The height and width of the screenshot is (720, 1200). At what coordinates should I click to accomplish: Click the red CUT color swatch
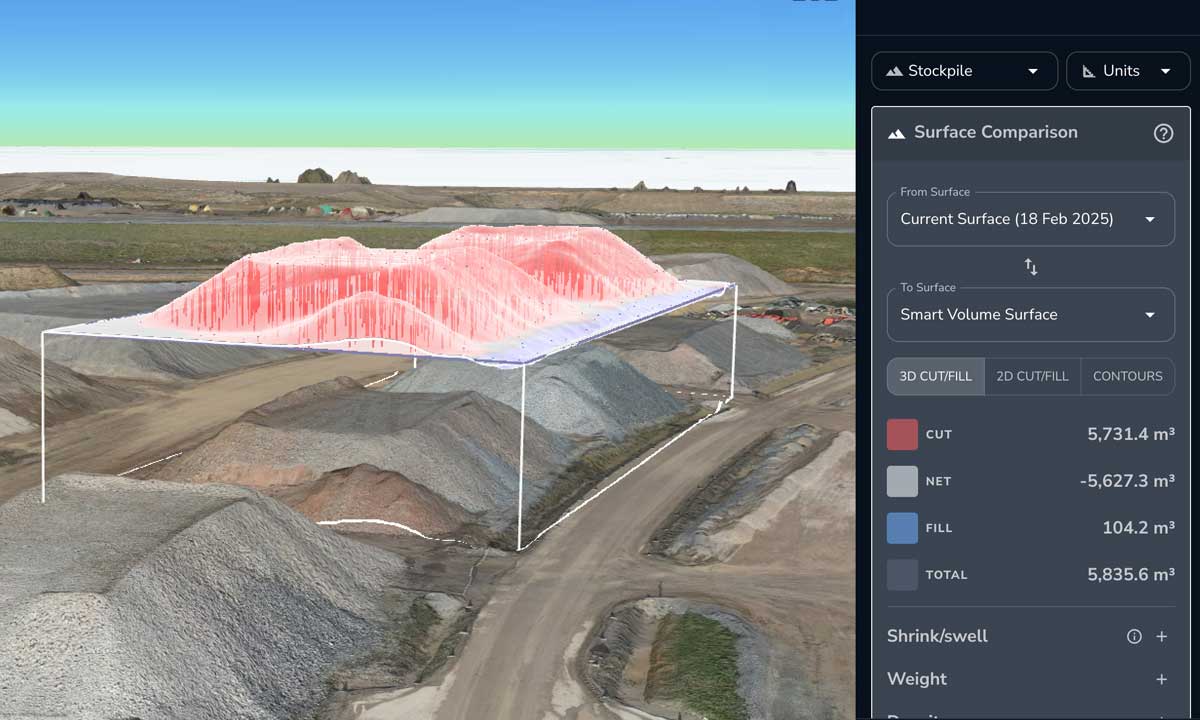pyautogui.click(x=902, y=435)
